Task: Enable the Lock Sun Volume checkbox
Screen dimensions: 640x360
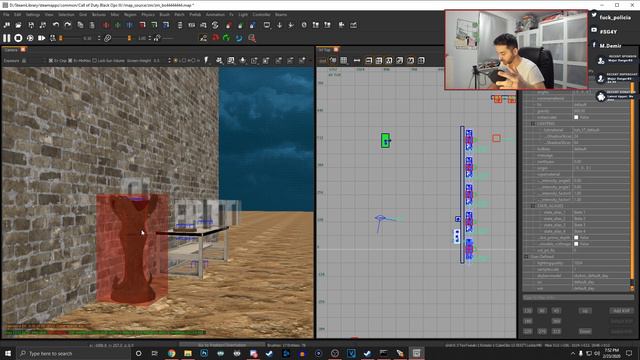Action: pyautogui.click(x=94, y=61)
